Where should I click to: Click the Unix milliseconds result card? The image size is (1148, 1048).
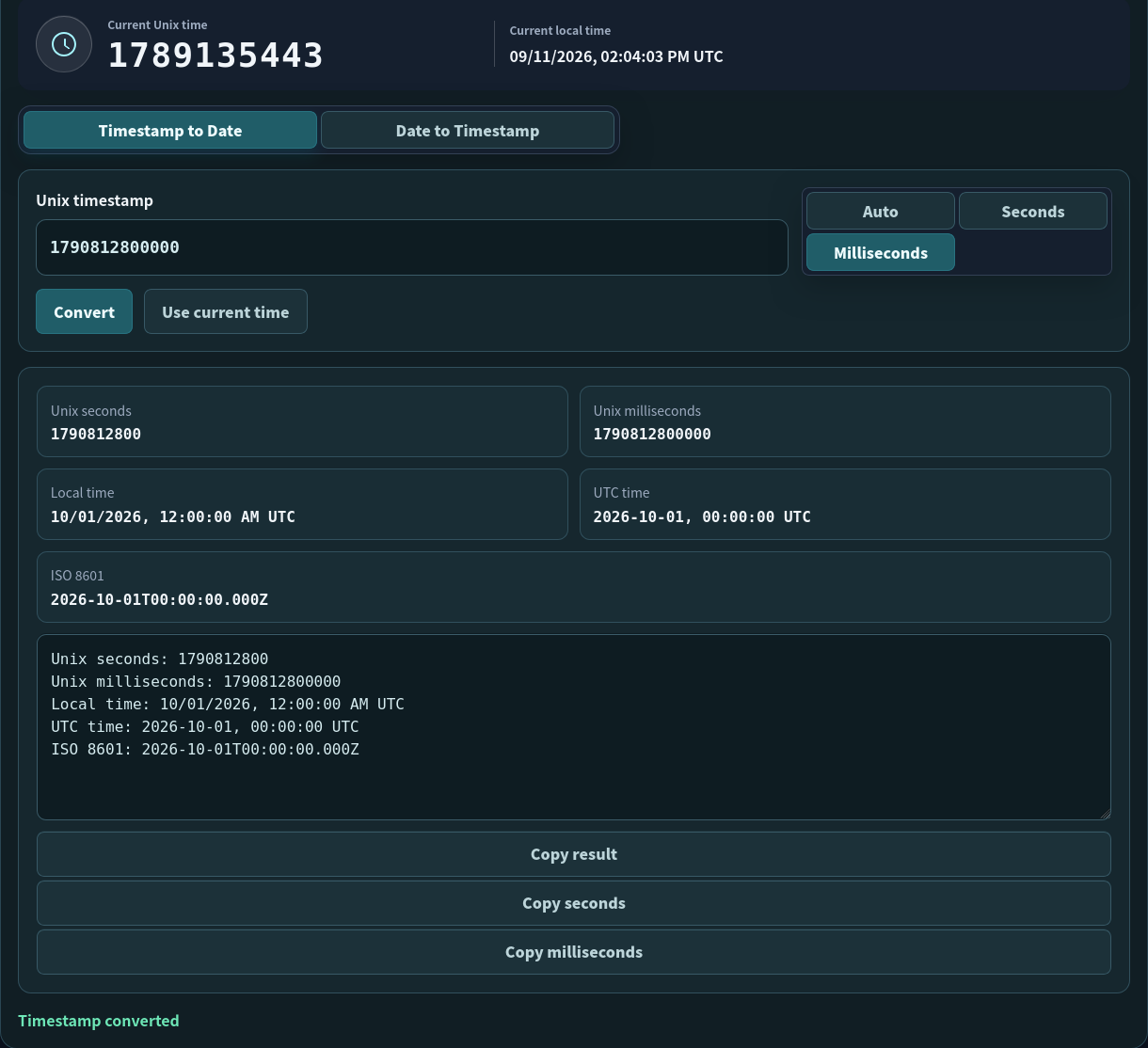(845, 421)
